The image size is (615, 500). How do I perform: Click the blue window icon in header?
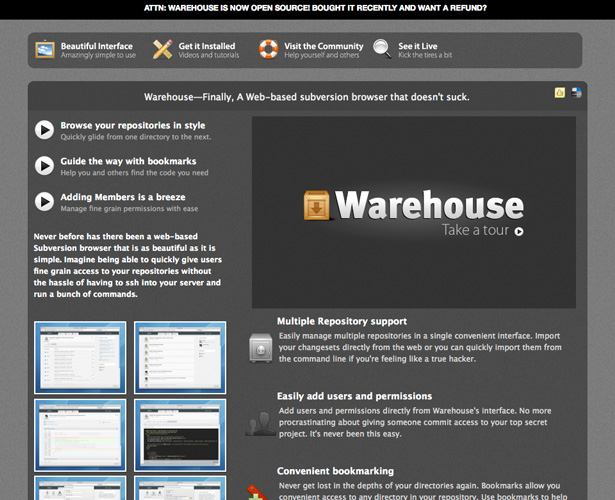[x=577, y=93]
